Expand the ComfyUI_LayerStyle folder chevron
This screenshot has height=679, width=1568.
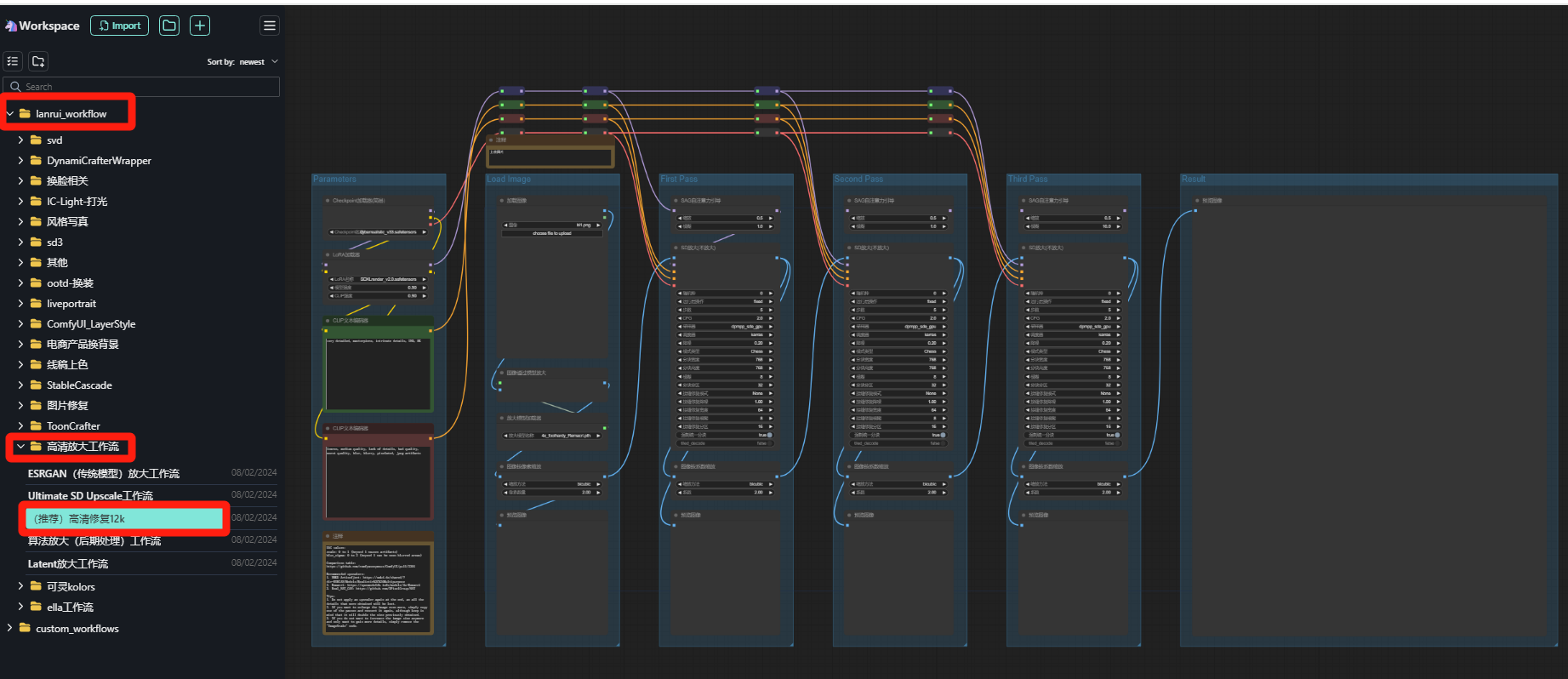[x=20, y=323]
